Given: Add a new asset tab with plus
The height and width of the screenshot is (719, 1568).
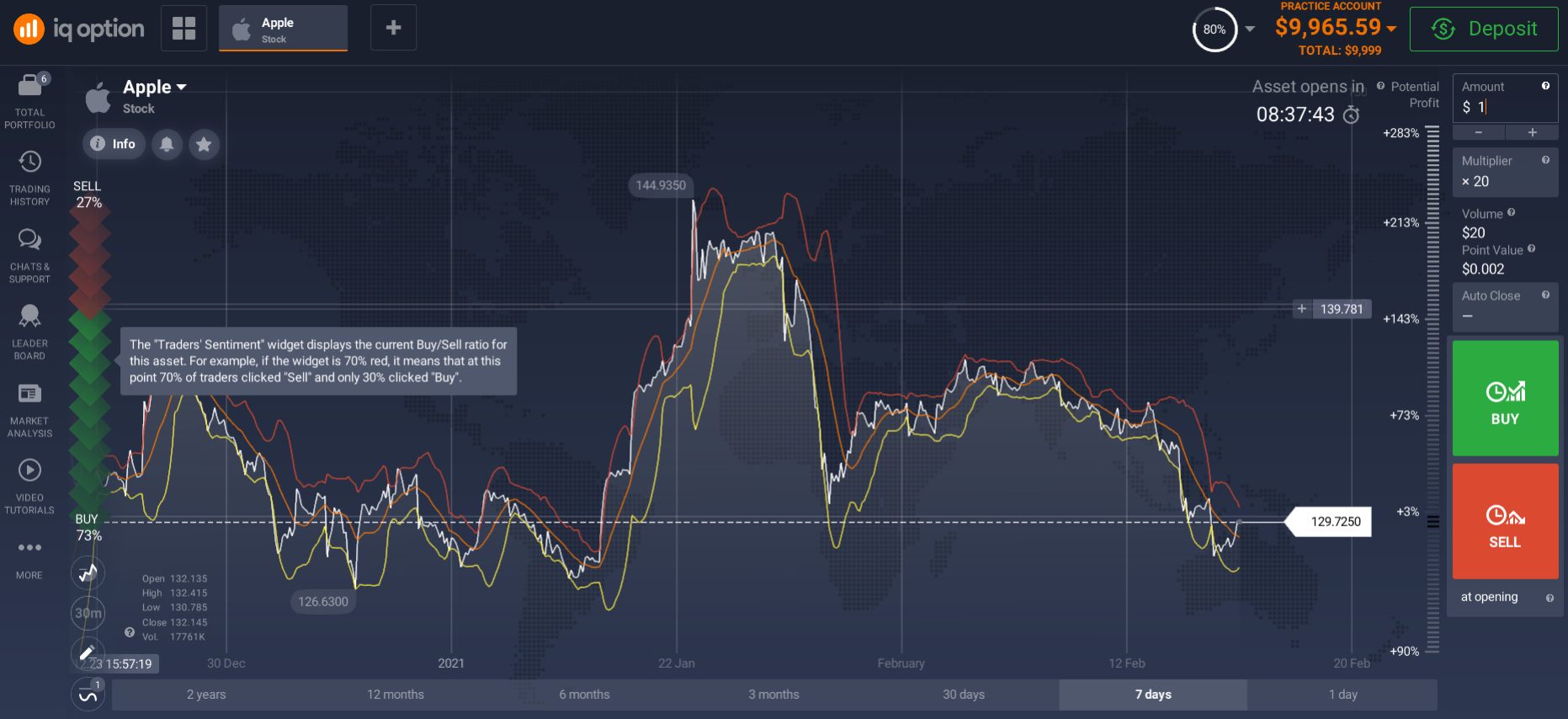Looking at the screenshot, I should coord(393,28).
